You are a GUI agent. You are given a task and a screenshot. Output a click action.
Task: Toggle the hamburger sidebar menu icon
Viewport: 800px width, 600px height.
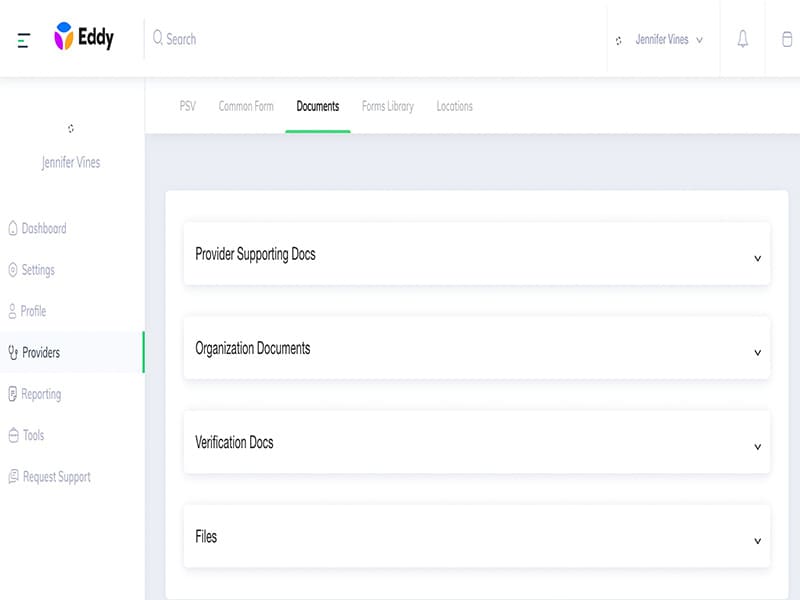pos(24,40)
